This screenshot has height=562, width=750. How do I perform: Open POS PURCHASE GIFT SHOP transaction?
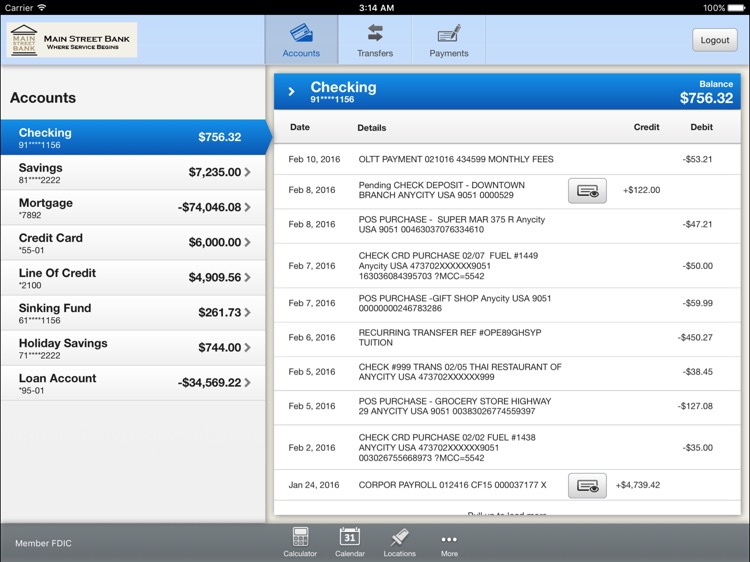[x=507, y=304]
